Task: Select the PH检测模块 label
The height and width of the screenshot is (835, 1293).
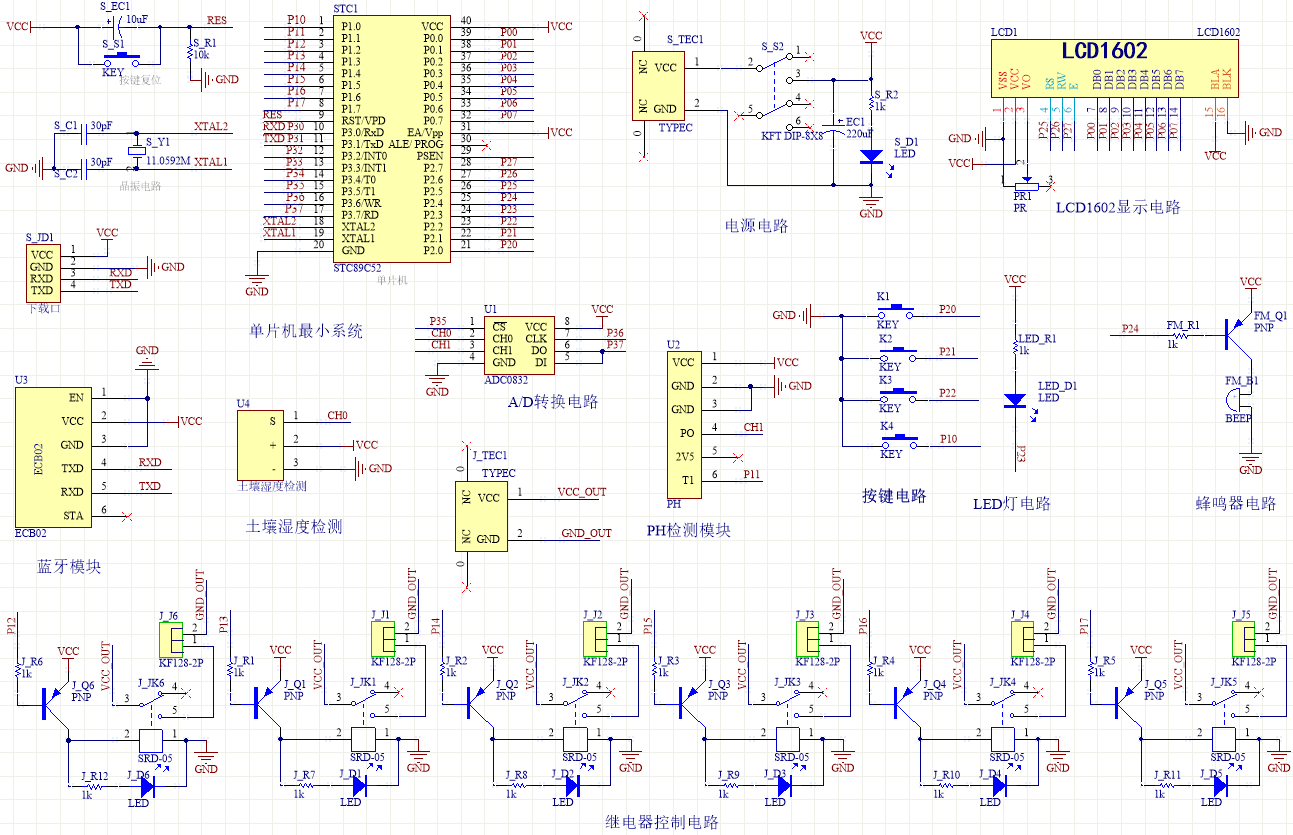Action: (x=689, y=530)
